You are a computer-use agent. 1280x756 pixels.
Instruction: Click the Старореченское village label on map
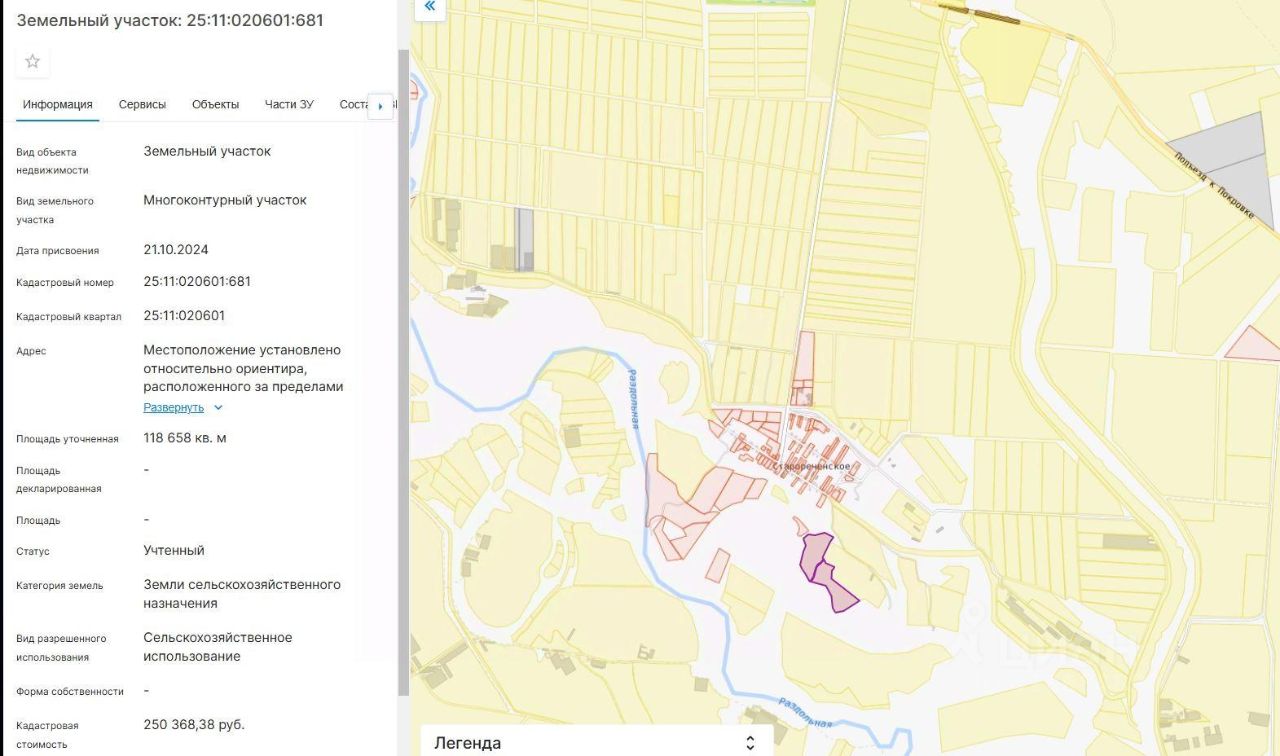pyautogui.click(x=813, y=467)
